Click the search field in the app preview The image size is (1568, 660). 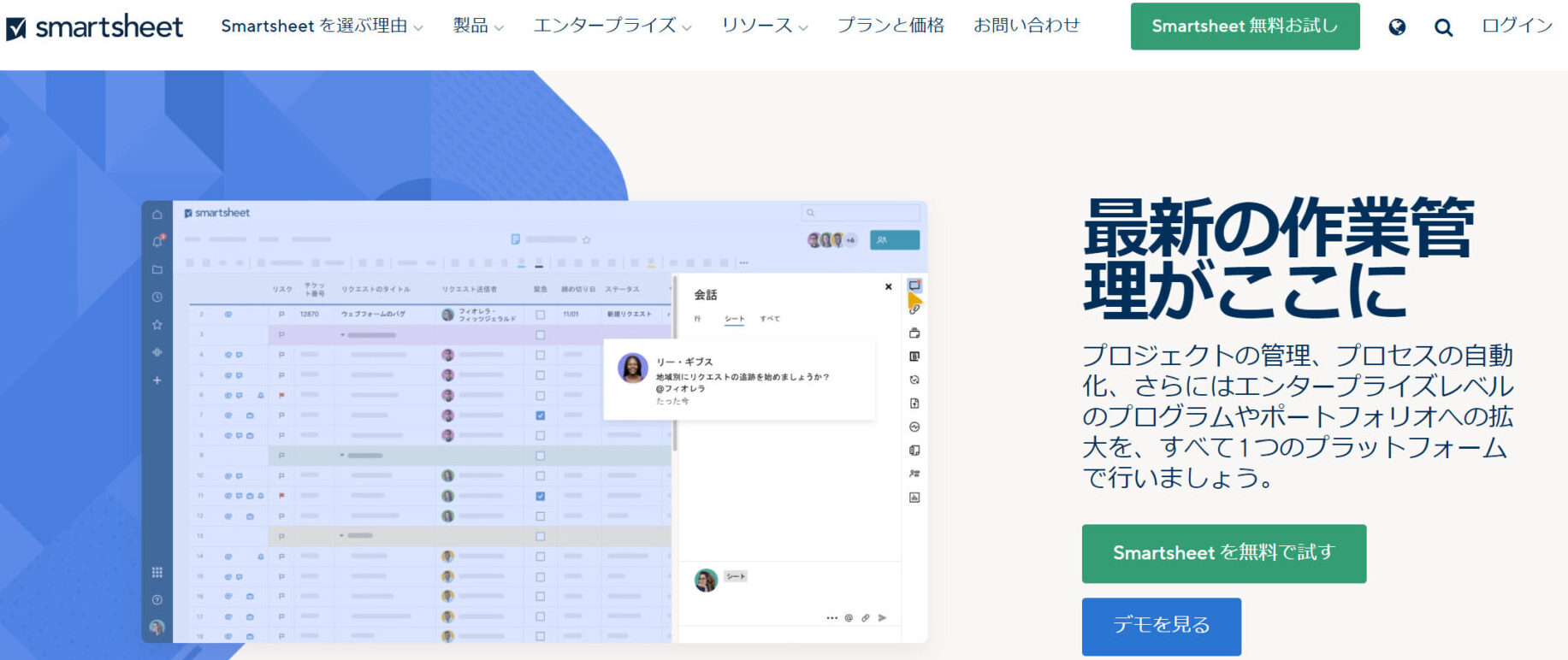(x=861, y=213)
